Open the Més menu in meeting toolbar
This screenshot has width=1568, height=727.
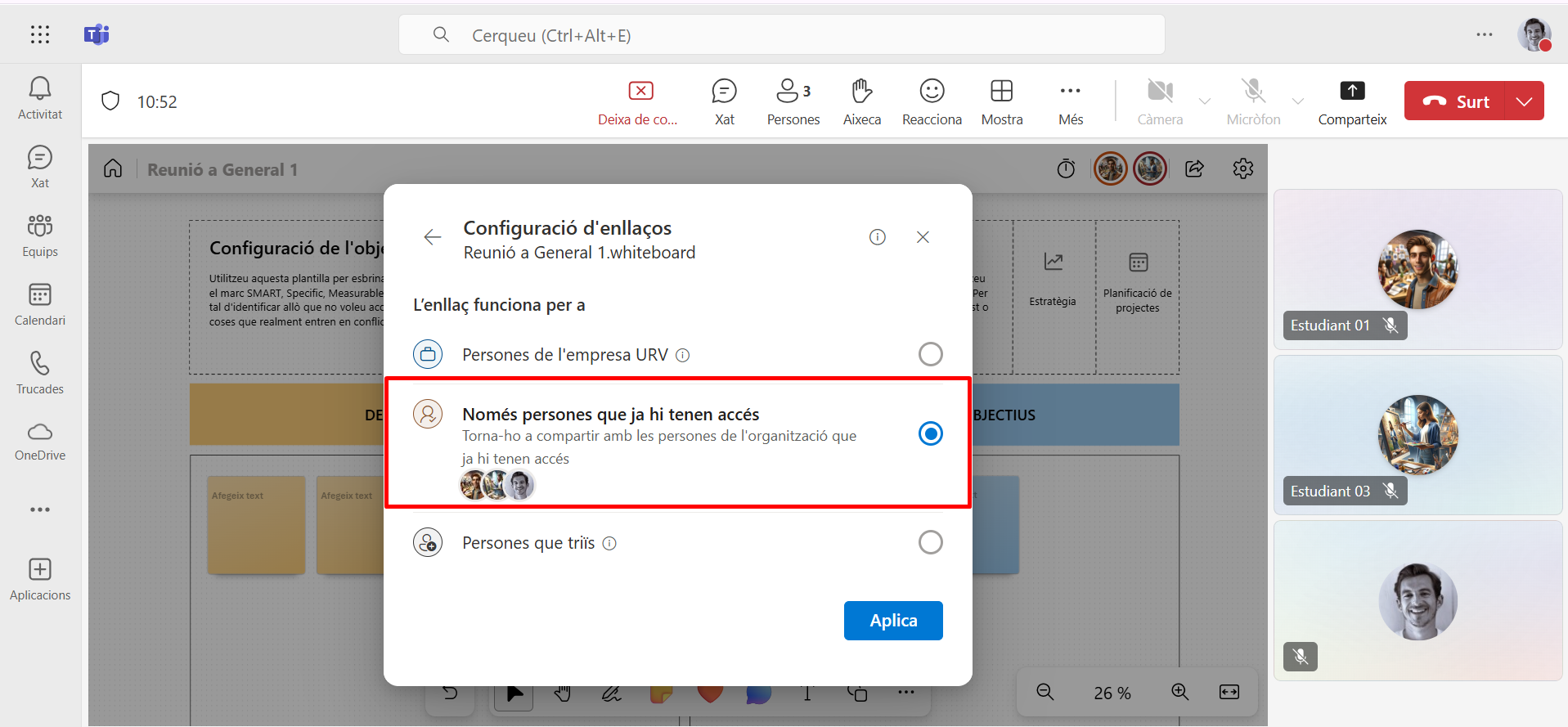pos(1070,101)
